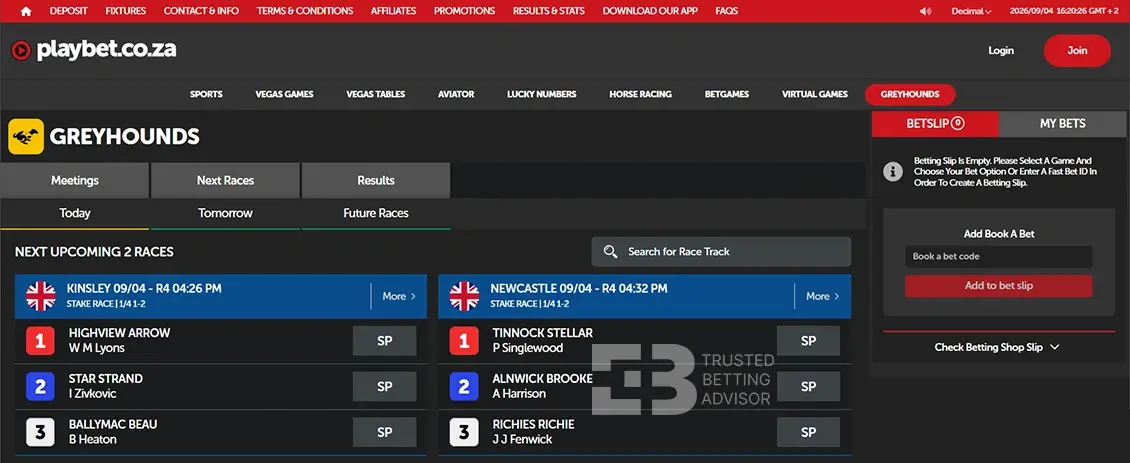Click the playbet.co.za logo
Image resolution: width=1130 pixels, height=463 pixels.
tap(94, 50)
